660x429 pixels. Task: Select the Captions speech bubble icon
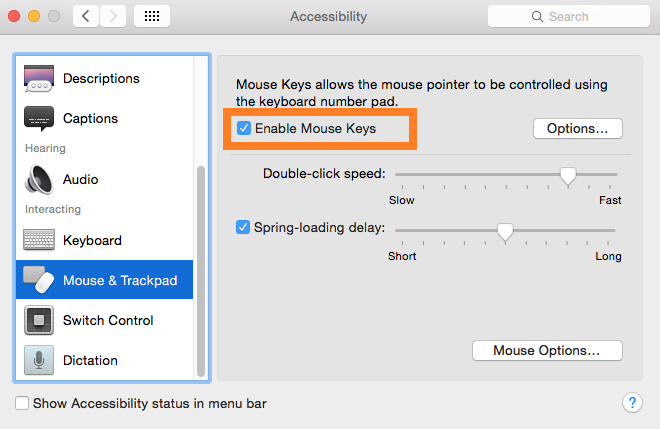point(38,119)
